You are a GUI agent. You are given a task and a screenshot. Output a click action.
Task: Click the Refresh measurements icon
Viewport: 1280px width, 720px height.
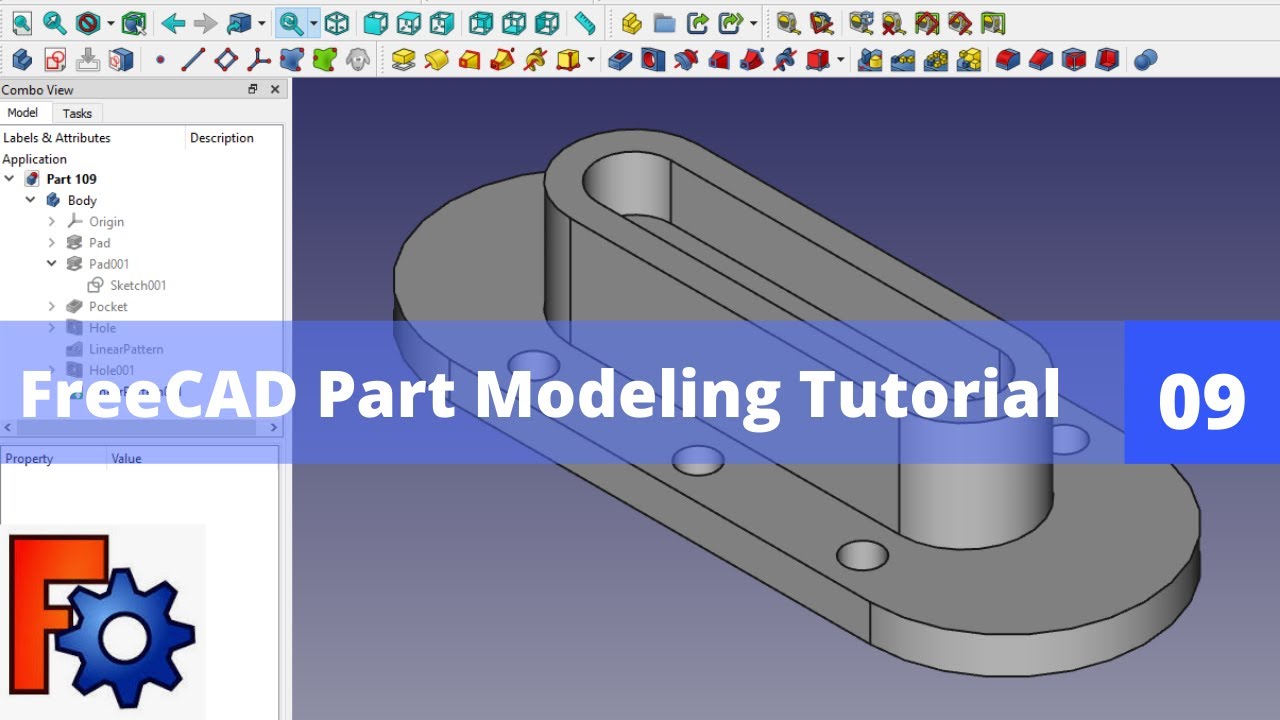tap(861, 22)
